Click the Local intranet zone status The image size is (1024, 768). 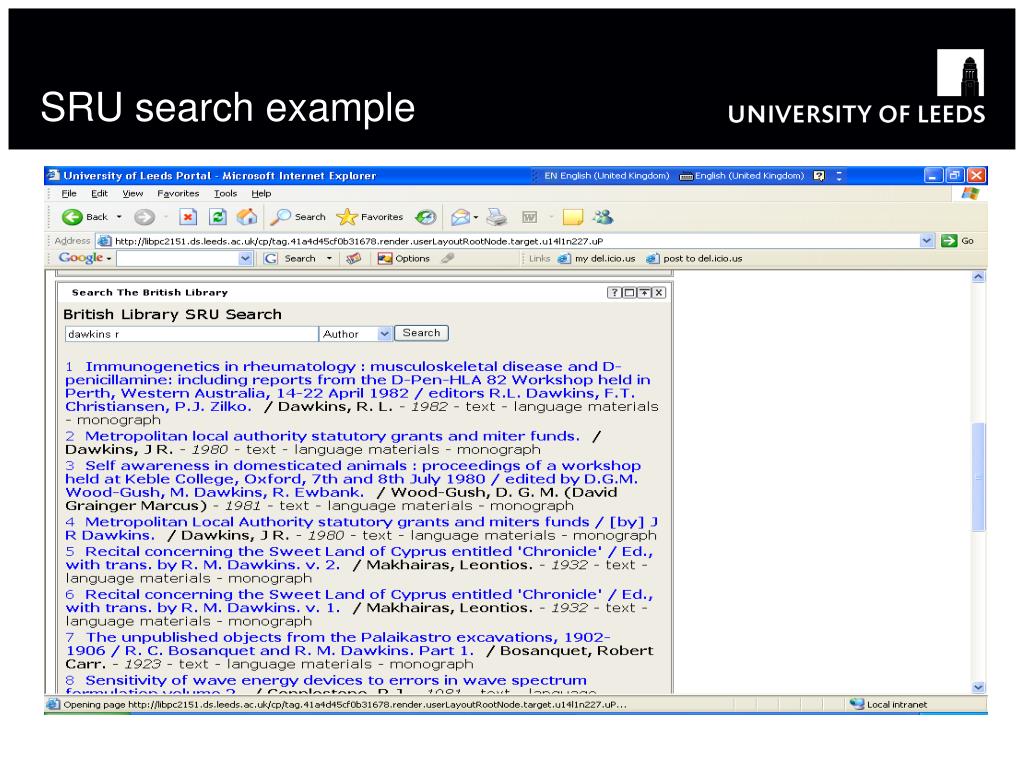pos(888,705)
